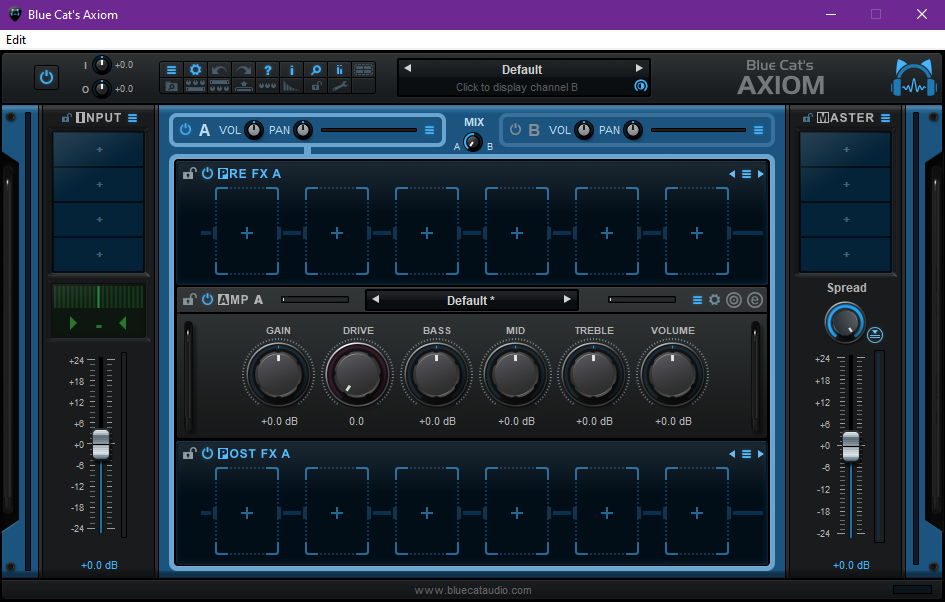Click the upload arrow tray icon
This screenshot has width=945, height=602.
pyautogui.click(x=243, y=86)
